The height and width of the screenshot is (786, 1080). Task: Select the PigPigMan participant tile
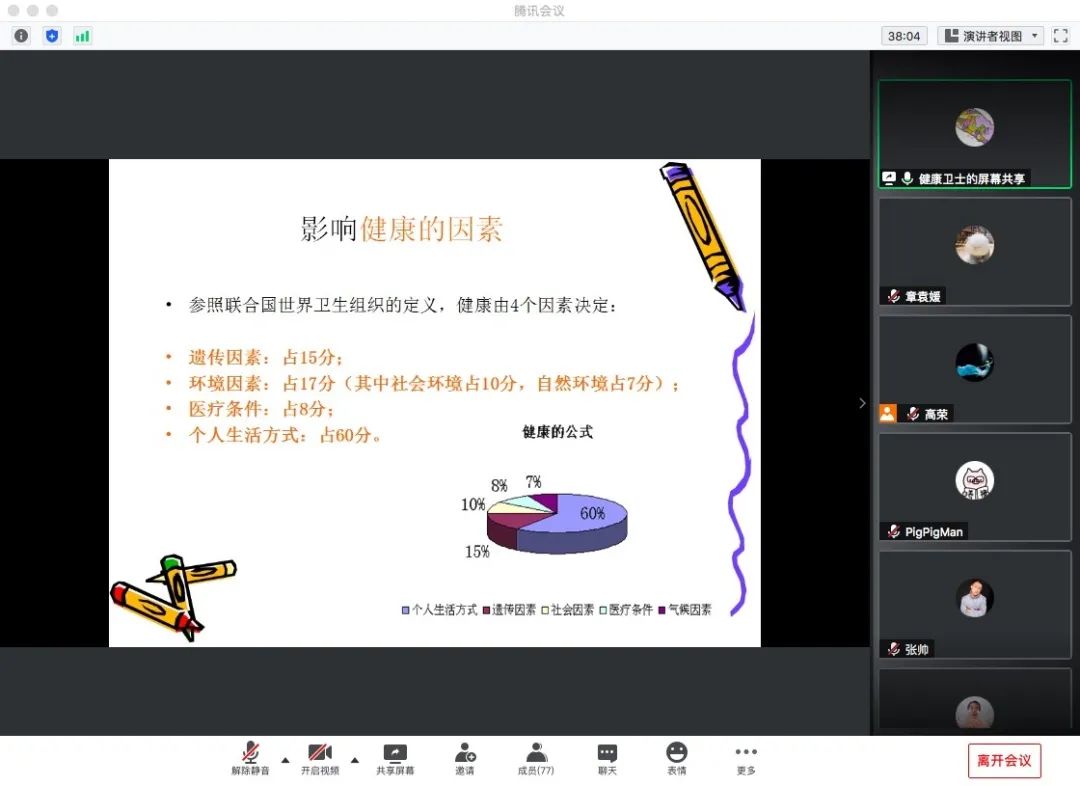point(974,487)
